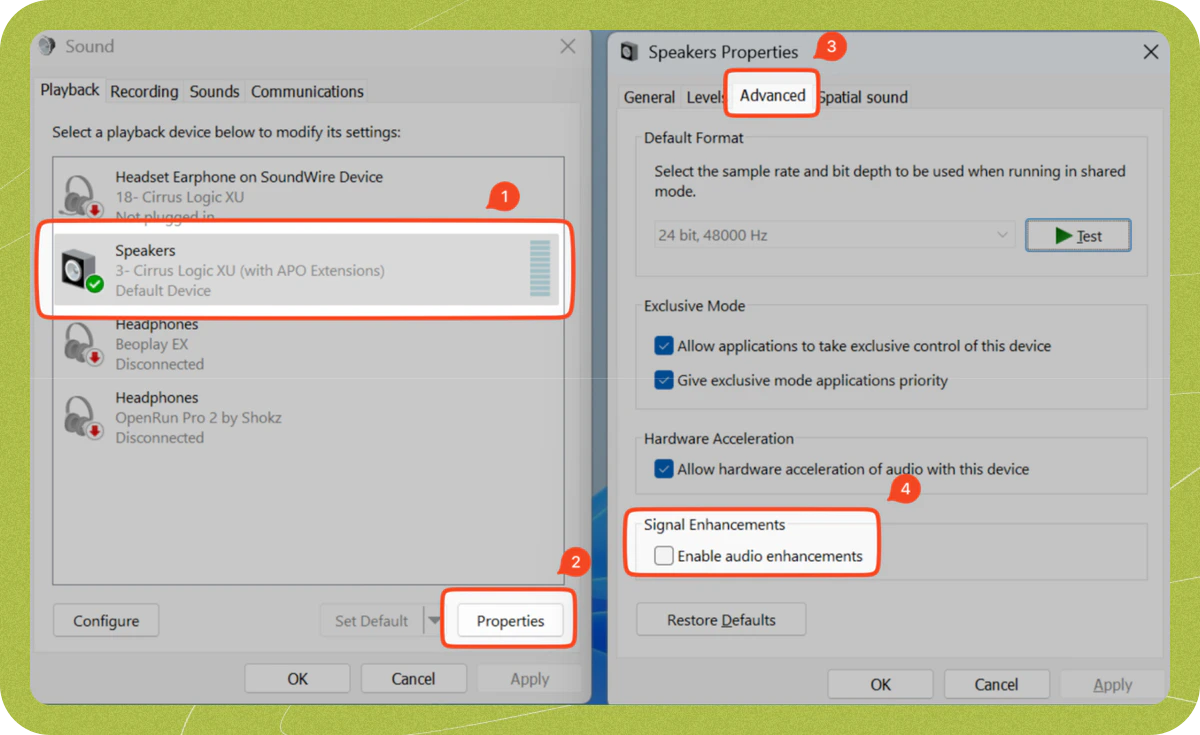Open the Communications tab
This screenshot has width=1200, height=735.
(307, 91)
